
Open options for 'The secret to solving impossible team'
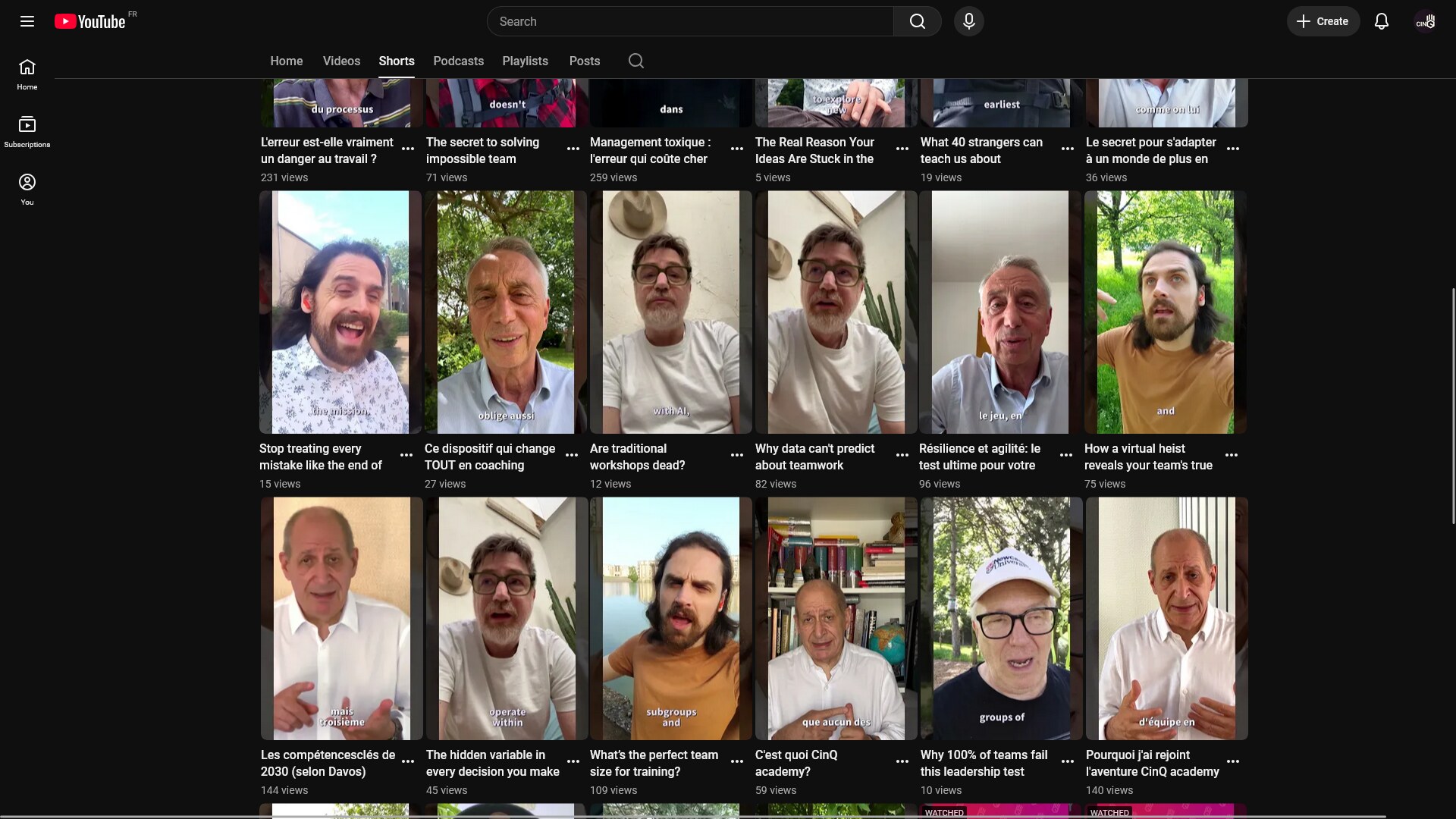click(x=573, y=149)
